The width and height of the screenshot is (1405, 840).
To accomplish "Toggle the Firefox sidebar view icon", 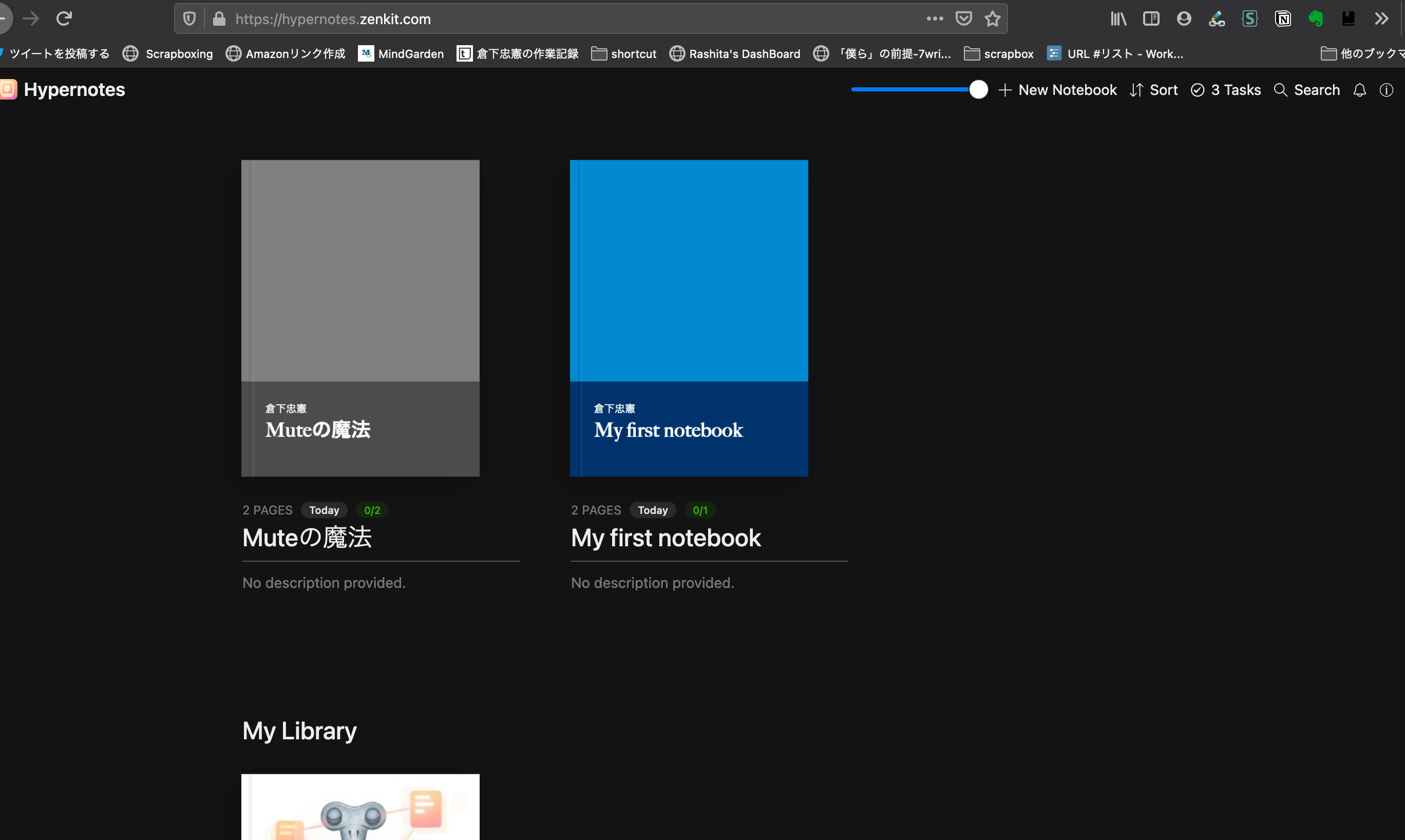I will (1151, 18).
